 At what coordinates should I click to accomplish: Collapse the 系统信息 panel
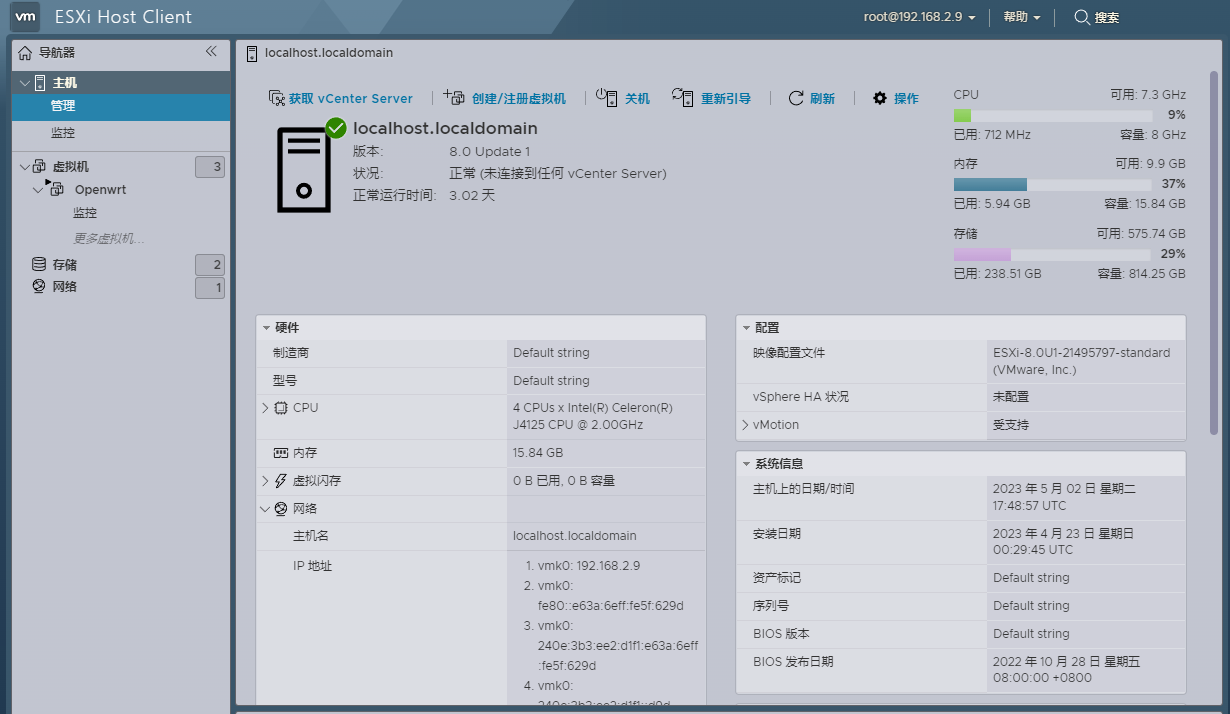point(746,464)
